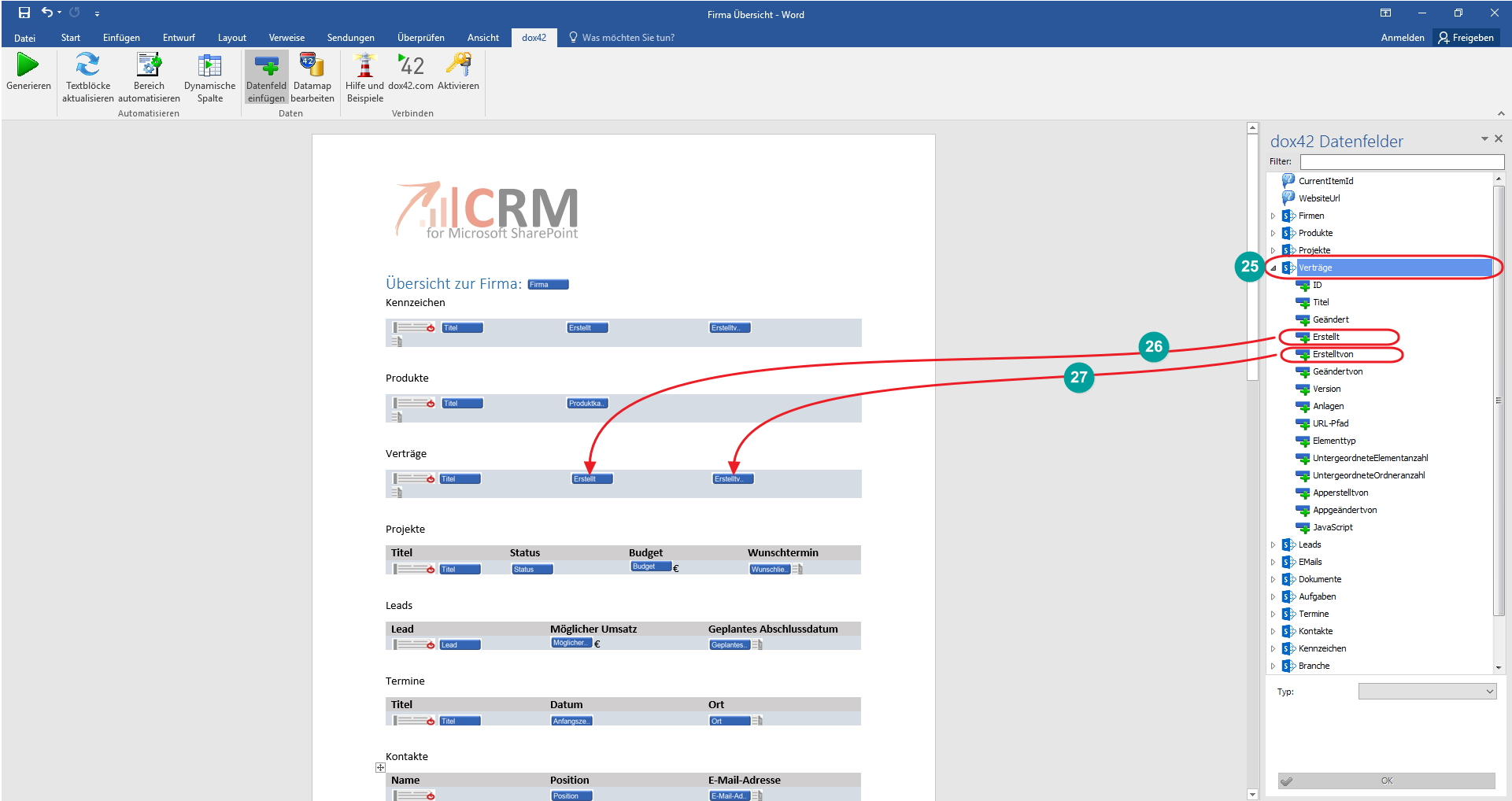Click the table move handle near Kontakte
This screenshot has height=801, width=1512.
[x=380, y=767]
